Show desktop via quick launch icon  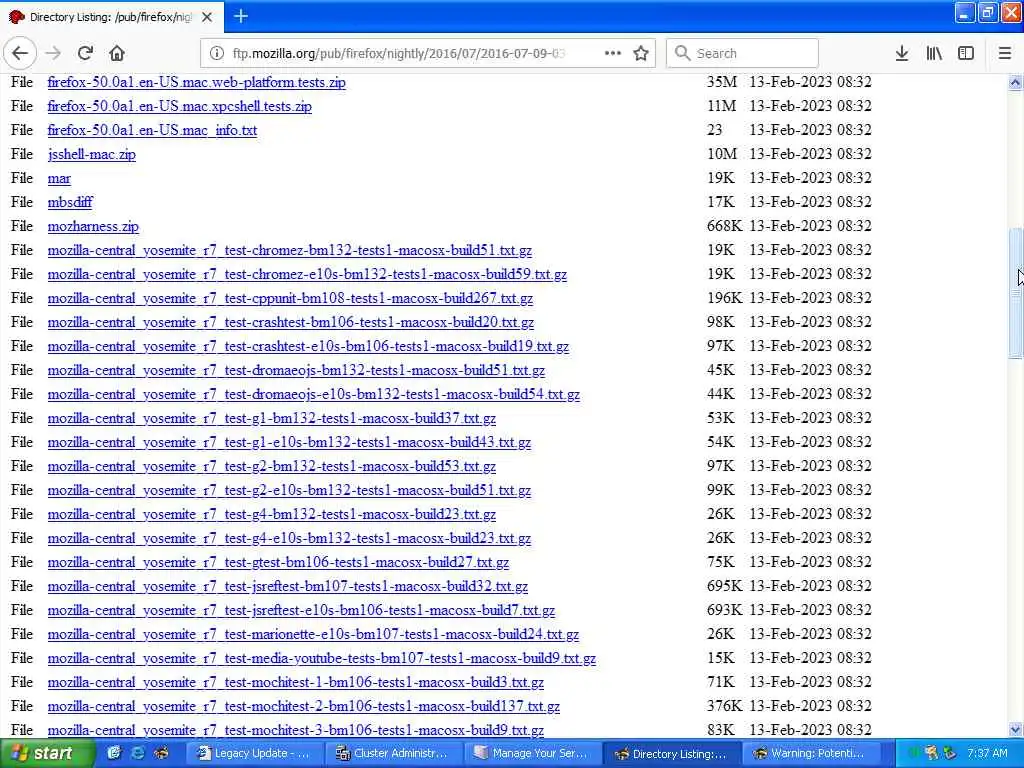click(x=114, y=753)
